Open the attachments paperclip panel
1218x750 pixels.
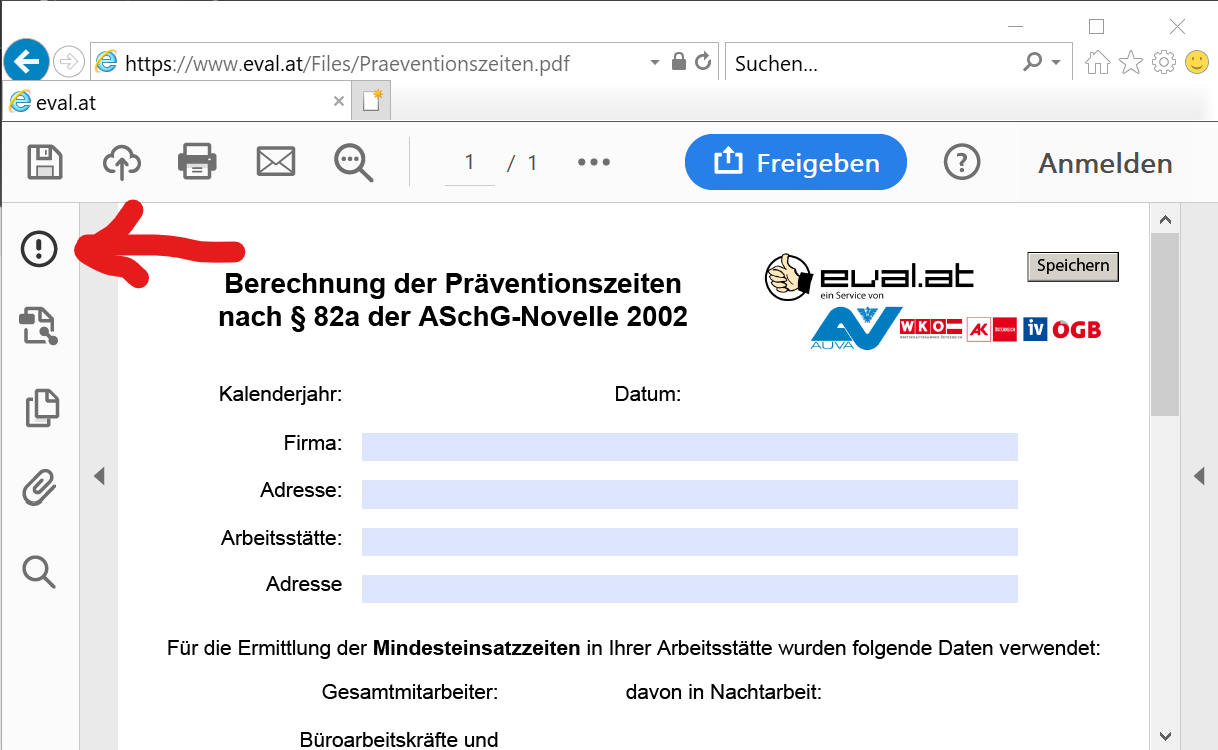[x=39, y=489]
